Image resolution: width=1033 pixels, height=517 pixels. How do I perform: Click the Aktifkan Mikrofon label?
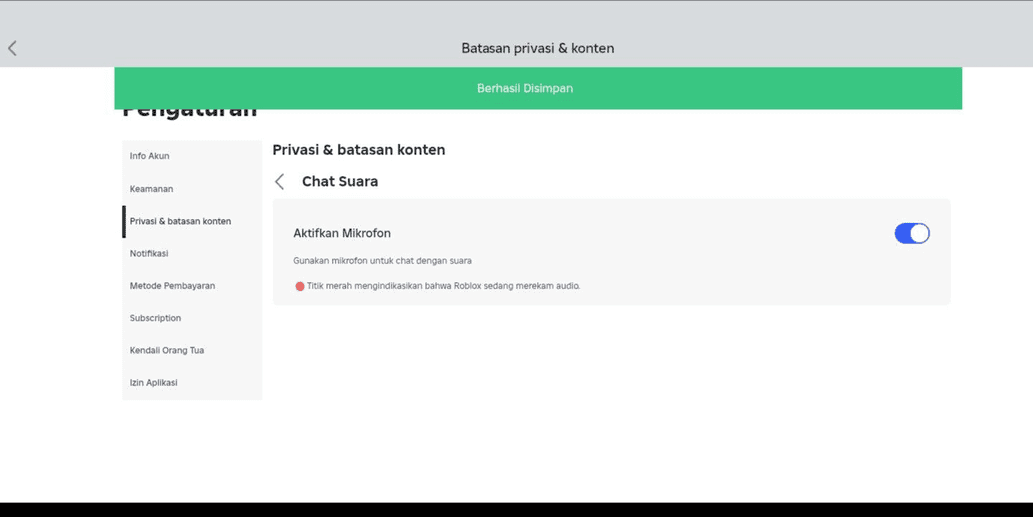(342, 233)
